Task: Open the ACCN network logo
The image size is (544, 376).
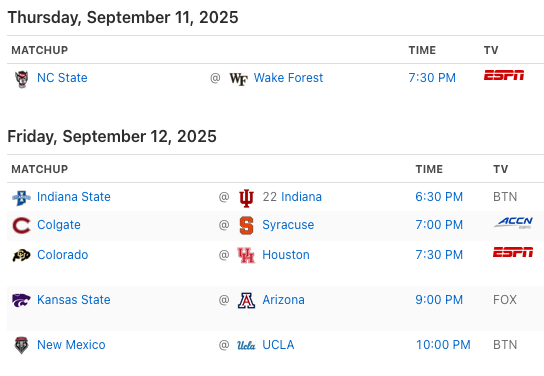Action: pos(513,222)
